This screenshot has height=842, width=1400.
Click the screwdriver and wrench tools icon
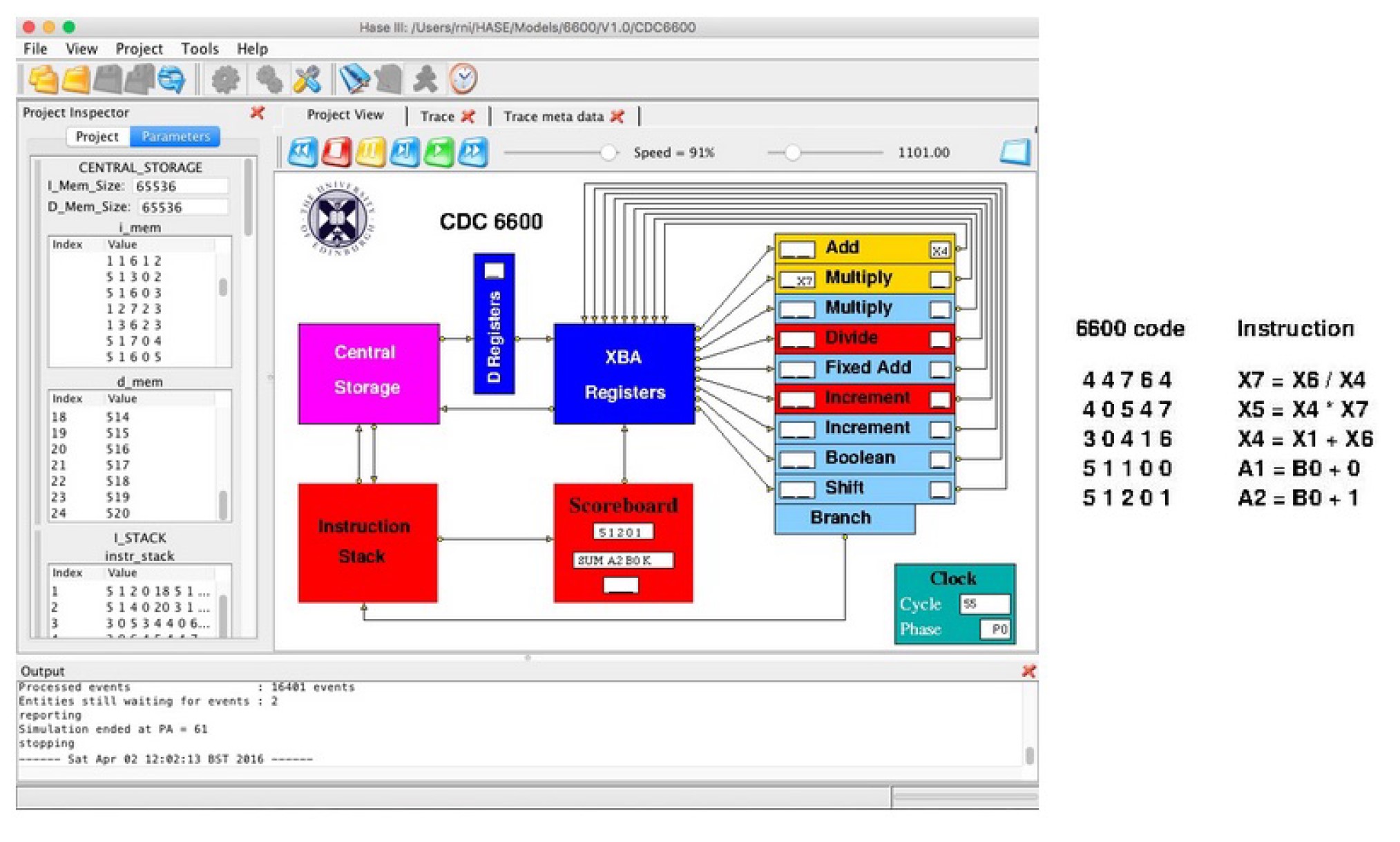[307, 79]
